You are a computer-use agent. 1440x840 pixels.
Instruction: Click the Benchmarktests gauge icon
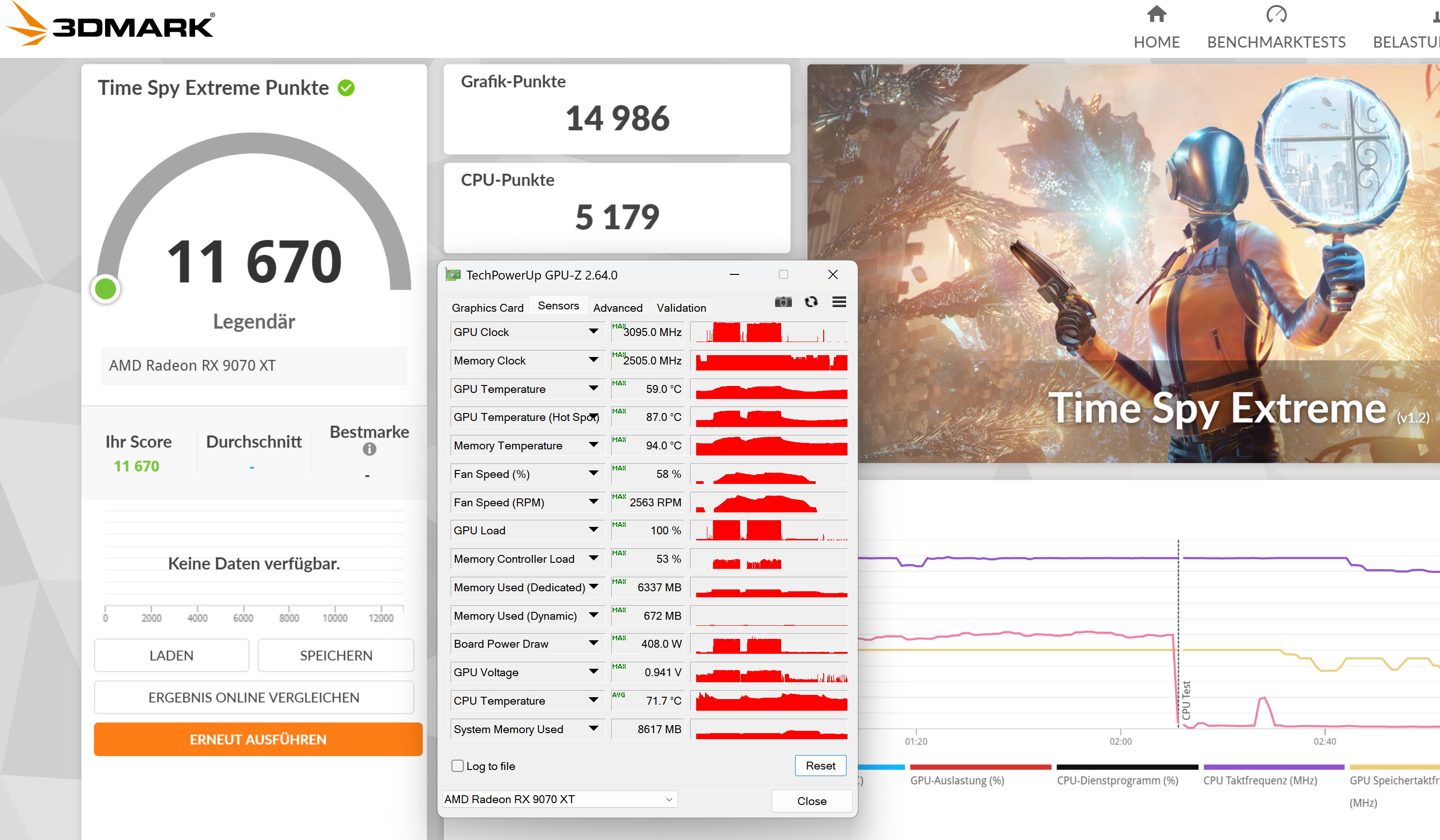click(1276, 14)
